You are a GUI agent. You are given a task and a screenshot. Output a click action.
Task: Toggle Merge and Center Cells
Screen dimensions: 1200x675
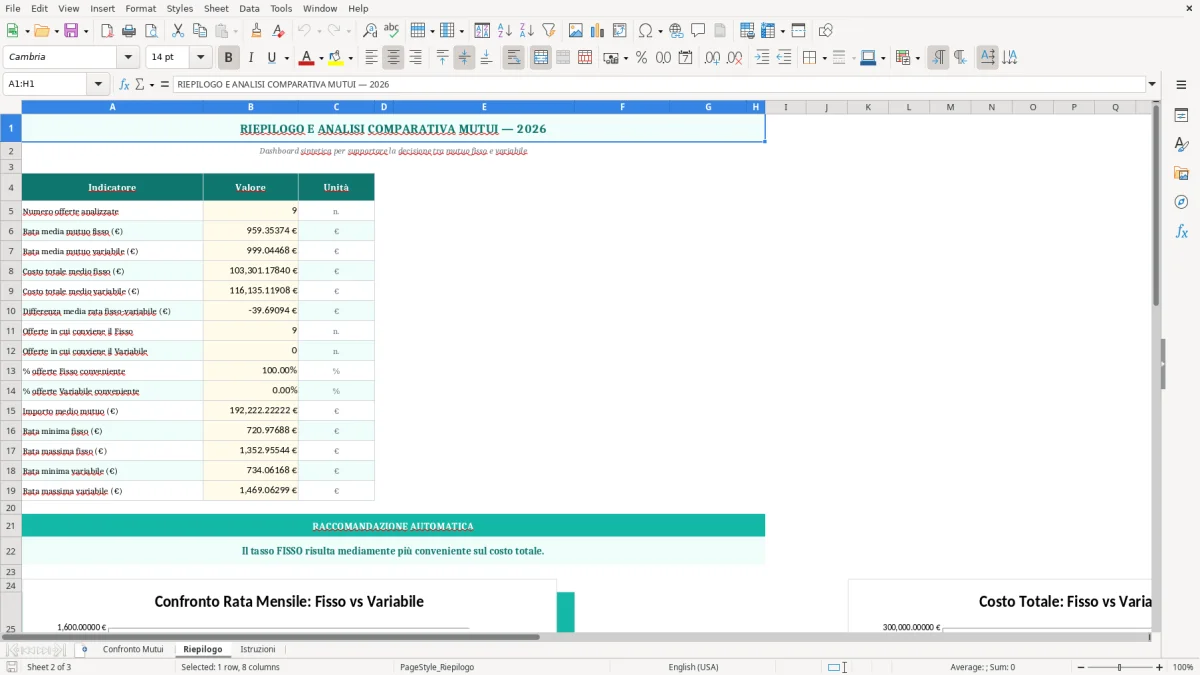[x=541, y=58]
